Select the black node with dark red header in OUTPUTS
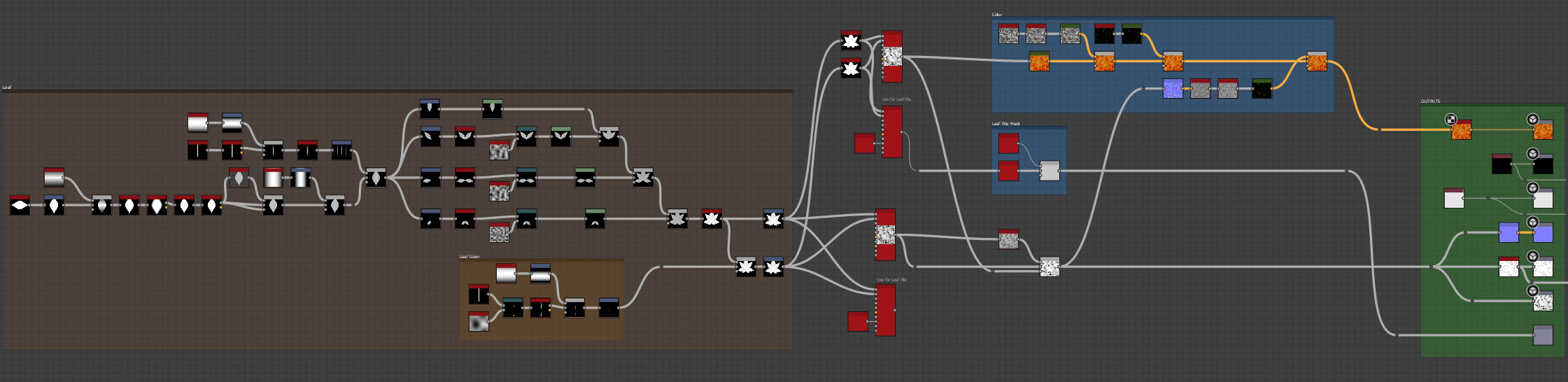This screenshot has width=1568, height=382. (1502, 164)
